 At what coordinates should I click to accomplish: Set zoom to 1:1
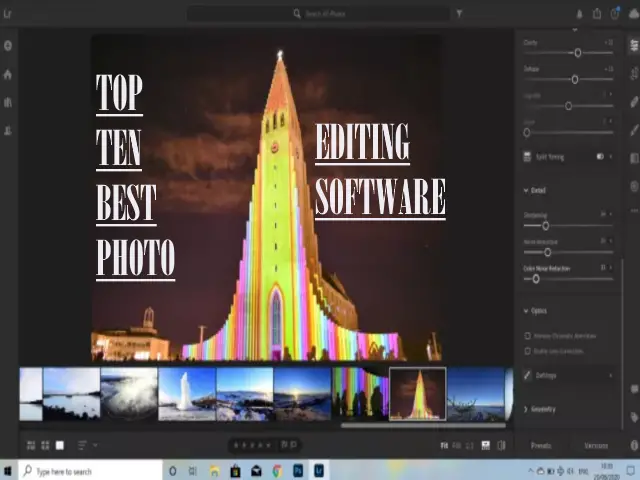tap(470, 446)
